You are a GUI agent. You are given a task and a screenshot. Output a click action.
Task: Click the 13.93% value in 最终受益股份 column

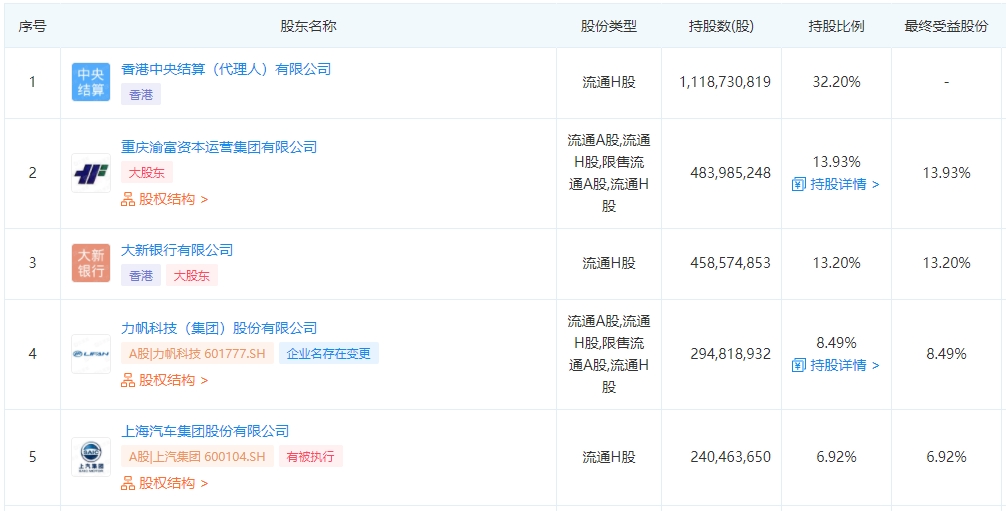tap(946, 173)
